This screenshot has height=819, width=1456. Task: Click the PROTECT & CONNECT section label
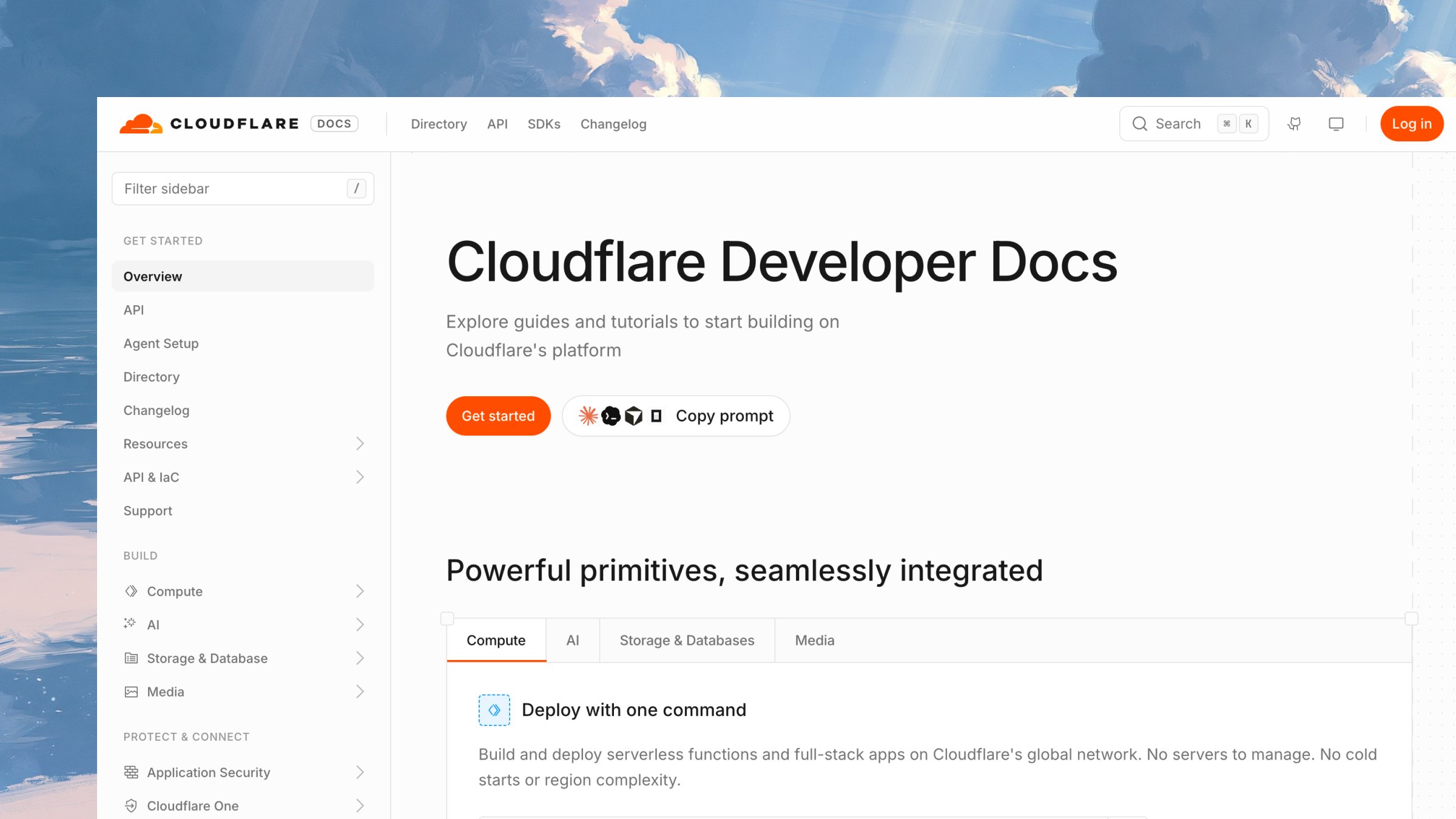point(186,736)
